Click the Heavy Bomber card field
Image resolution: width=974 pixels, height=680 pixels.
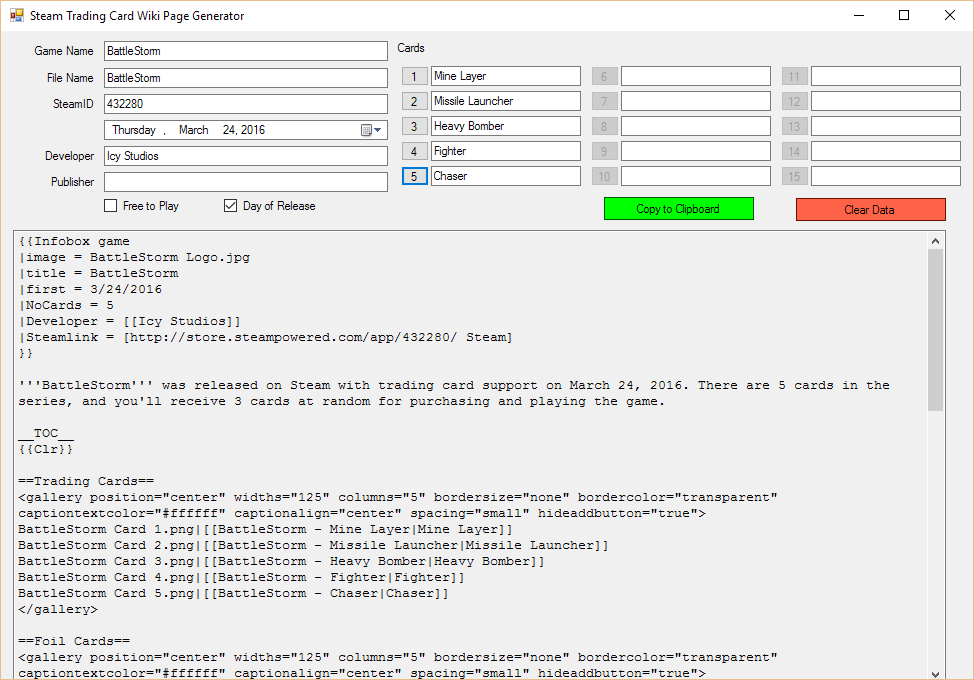[x=506, y=126]
